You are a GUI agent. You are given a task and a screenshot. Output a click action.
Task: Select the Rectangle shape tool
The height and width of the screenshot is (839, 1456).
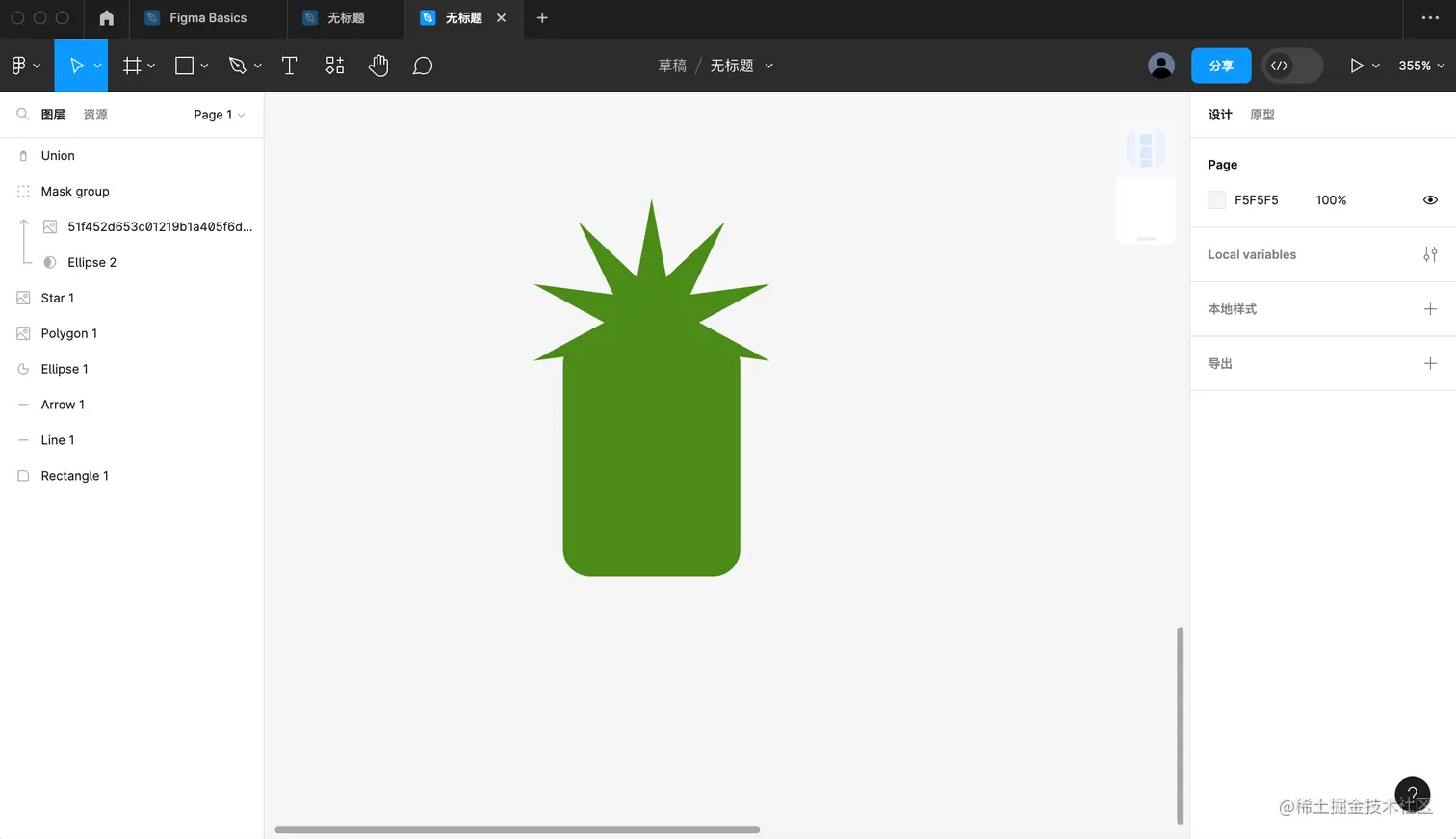point(184,66)
